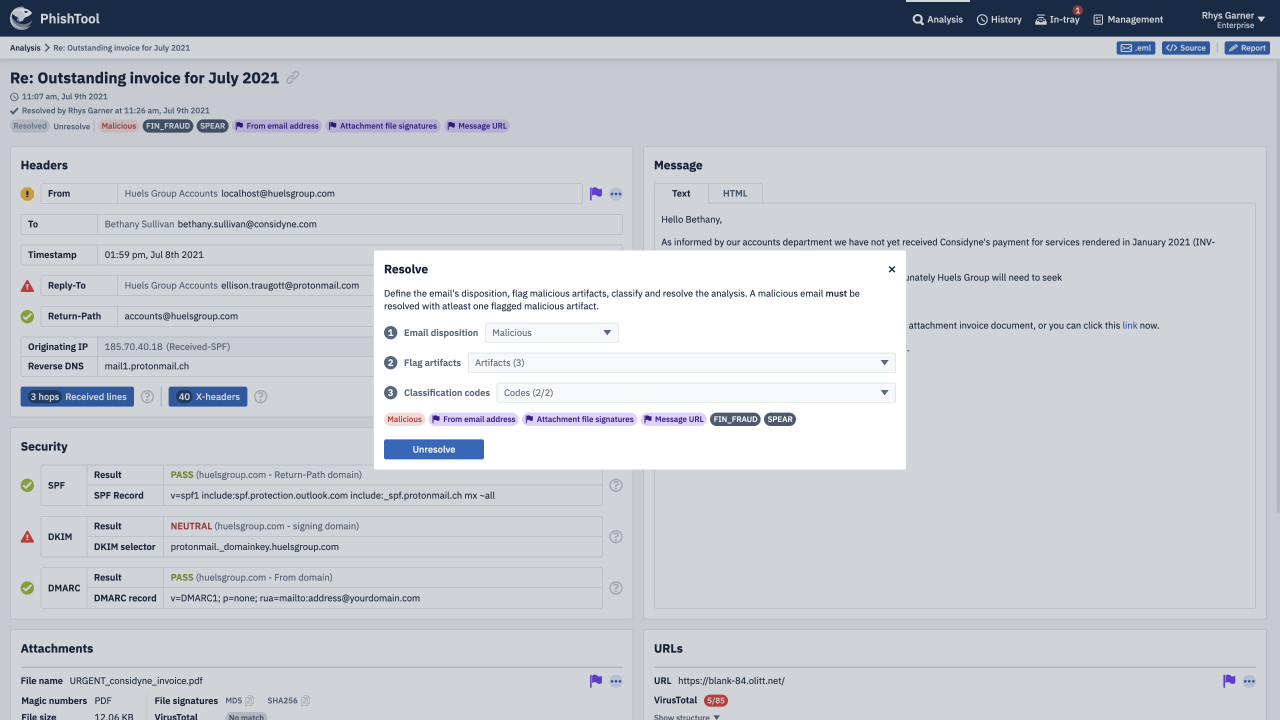Click the Return-Path green check icon
The width and height of the screenshot is (1280, 720).
click(x=27, y=316)
